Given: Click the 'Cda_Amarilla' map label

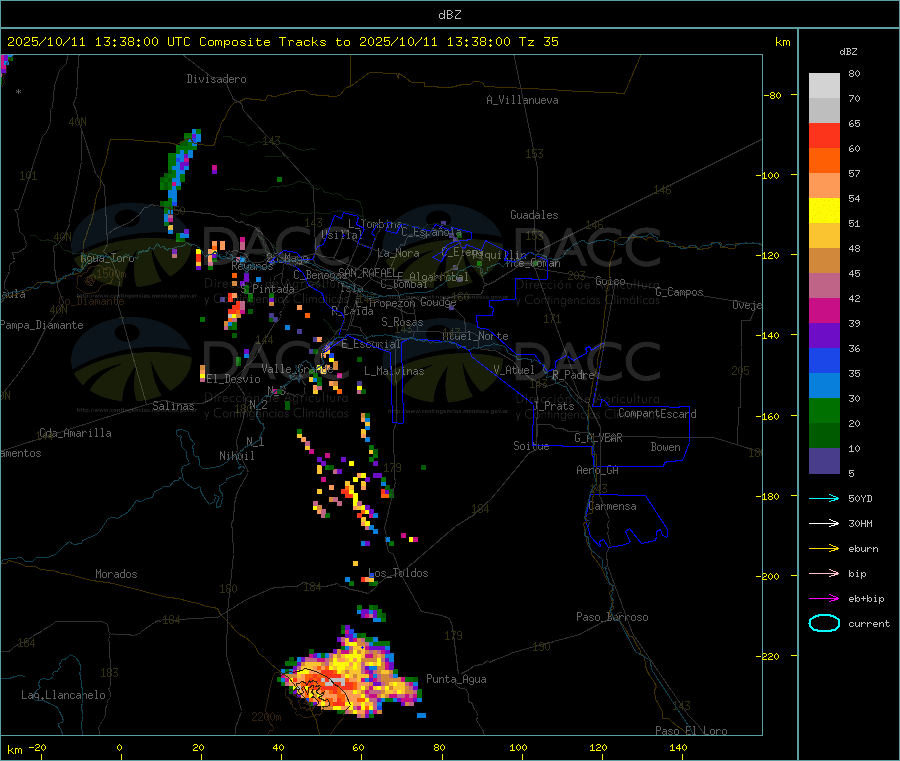Looking at the screenshot, I should point(75,433).
